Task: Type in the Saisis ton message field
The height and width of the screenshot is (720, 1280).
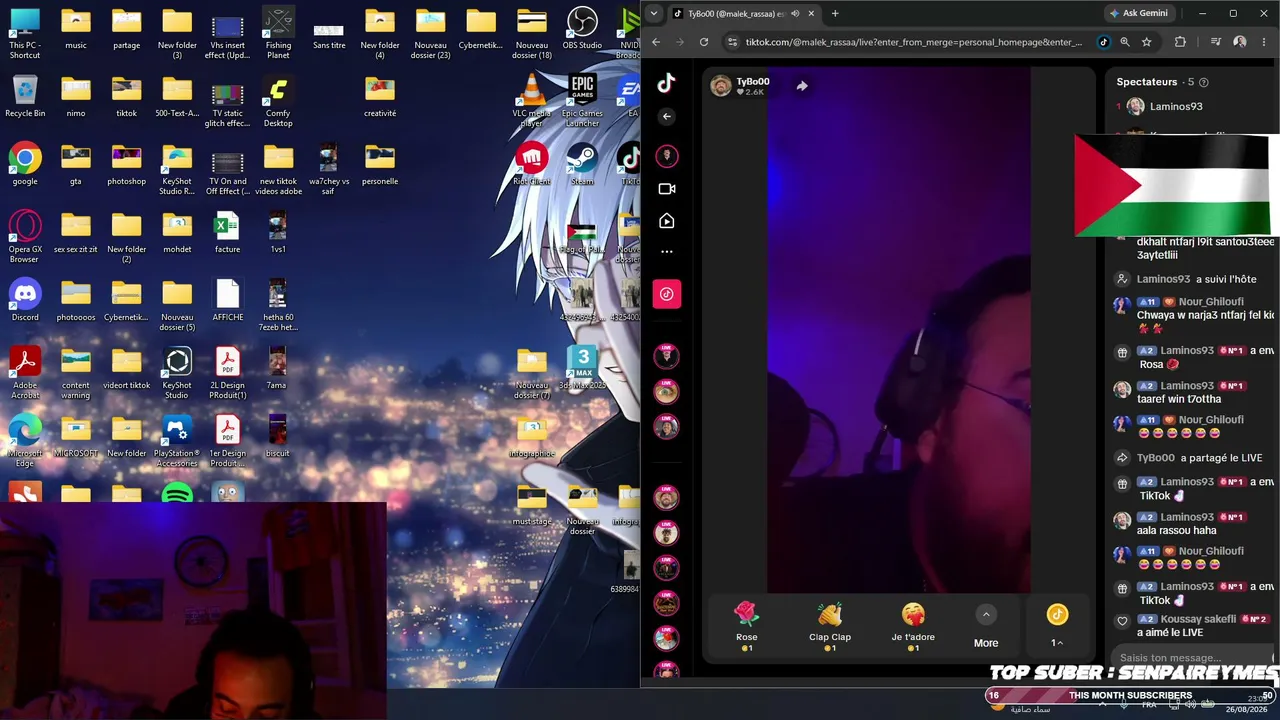Action: pos(1192,657)
